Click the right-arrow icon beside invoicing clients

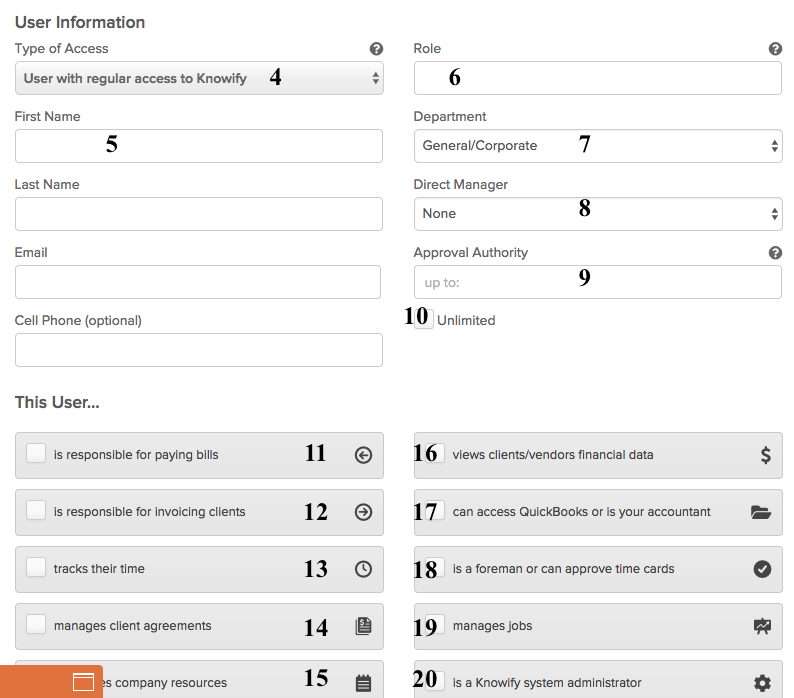tap(363, 512)
